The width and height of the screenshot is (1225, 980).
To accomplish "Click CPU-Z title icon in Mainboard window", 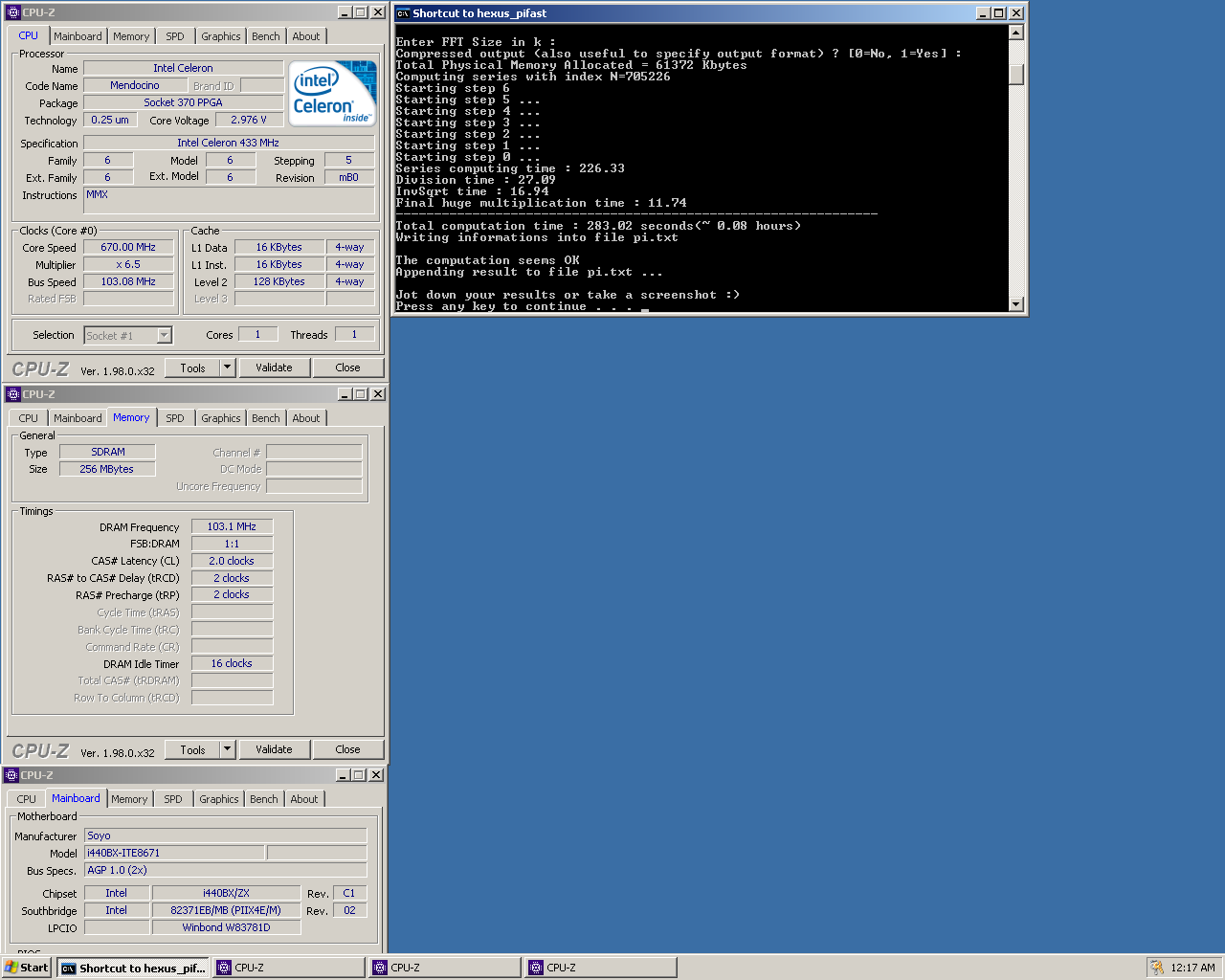I will [x=11, y=775].
